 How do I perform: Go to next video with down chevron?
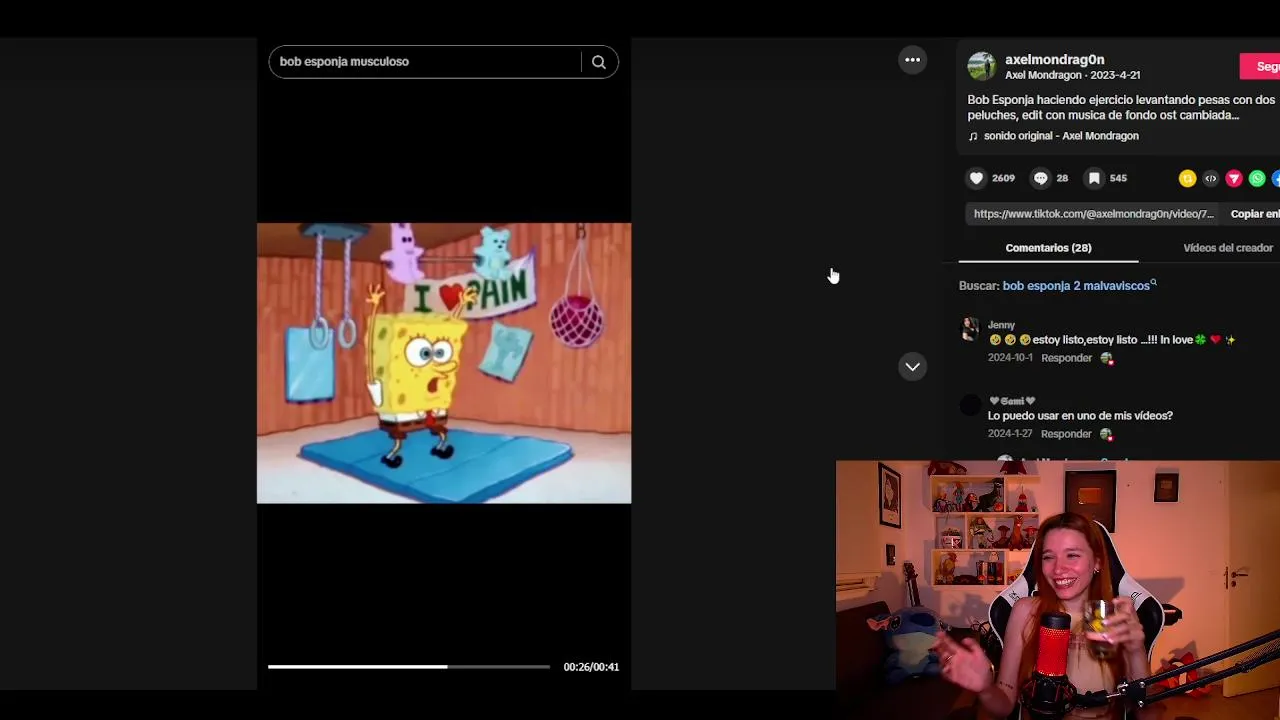click(x=912, y=367)
